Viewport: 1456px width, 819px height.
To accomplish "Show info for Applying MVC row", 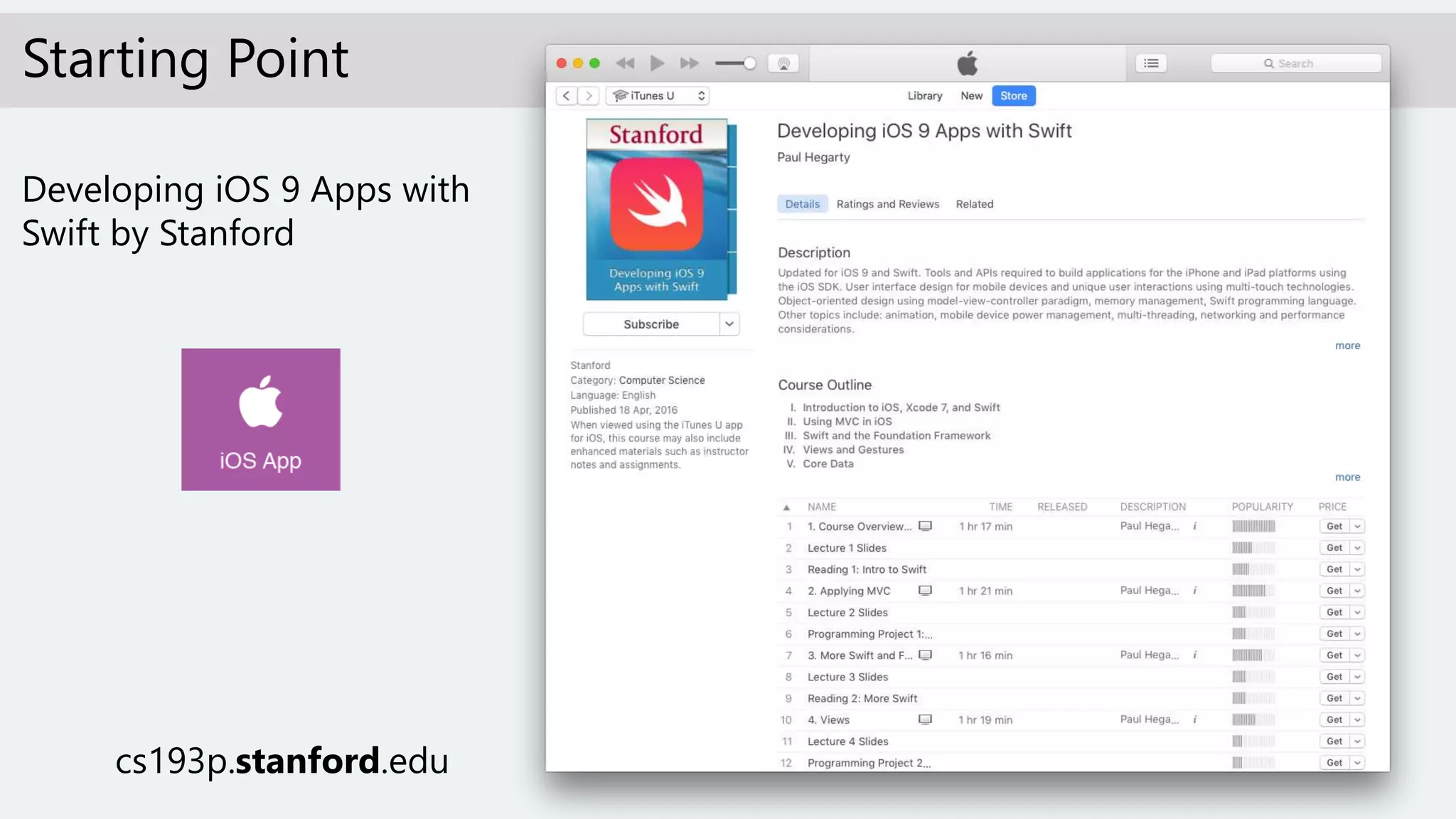I will tap(1194, 591).
